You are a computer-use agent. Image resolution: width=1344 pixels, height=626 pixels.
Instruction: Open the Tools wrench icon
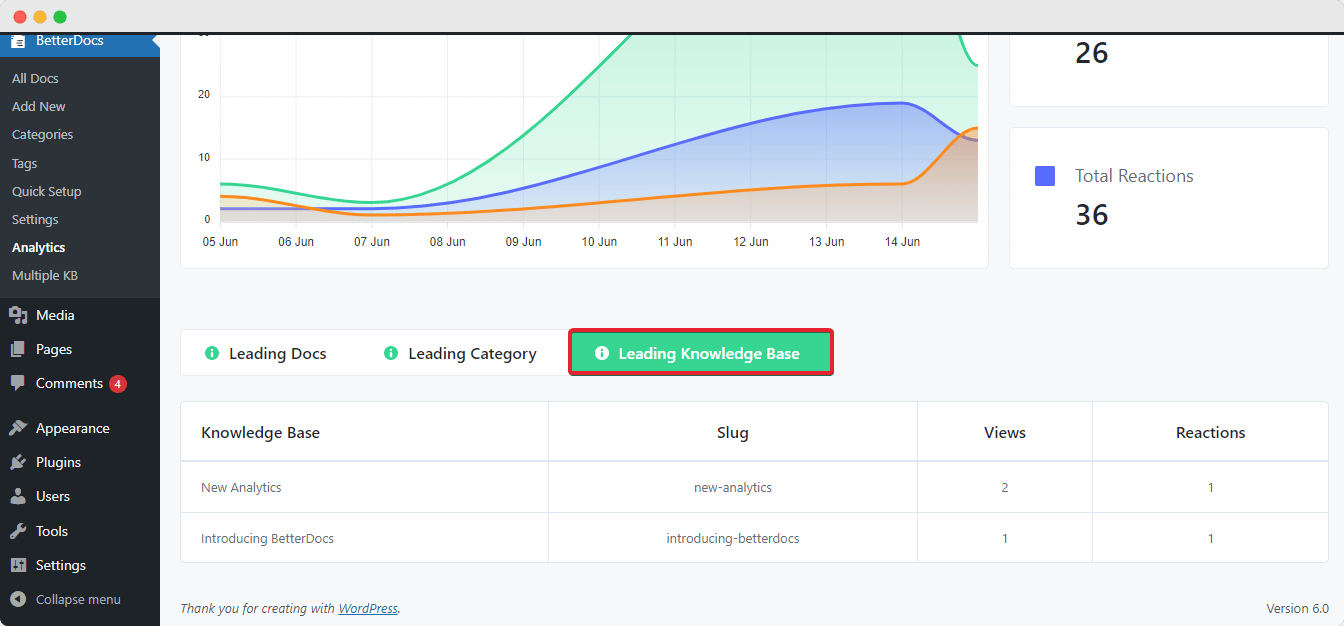click(17, 530)
